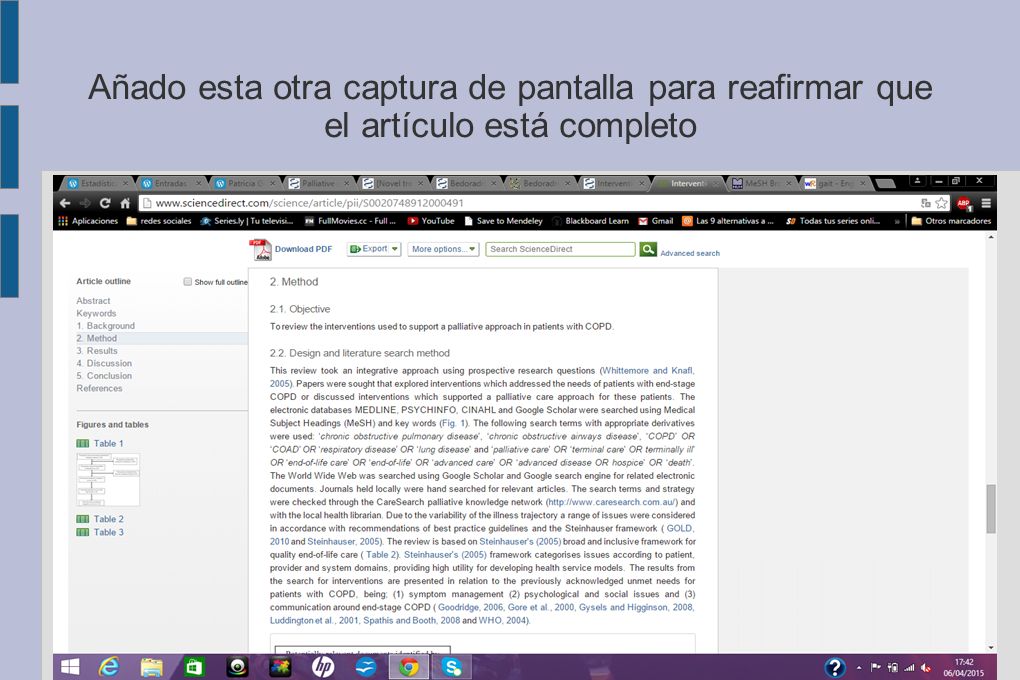Open the green table icon beside Table 2
This screenshot has height=680, width=1020.
pos(83,519)
